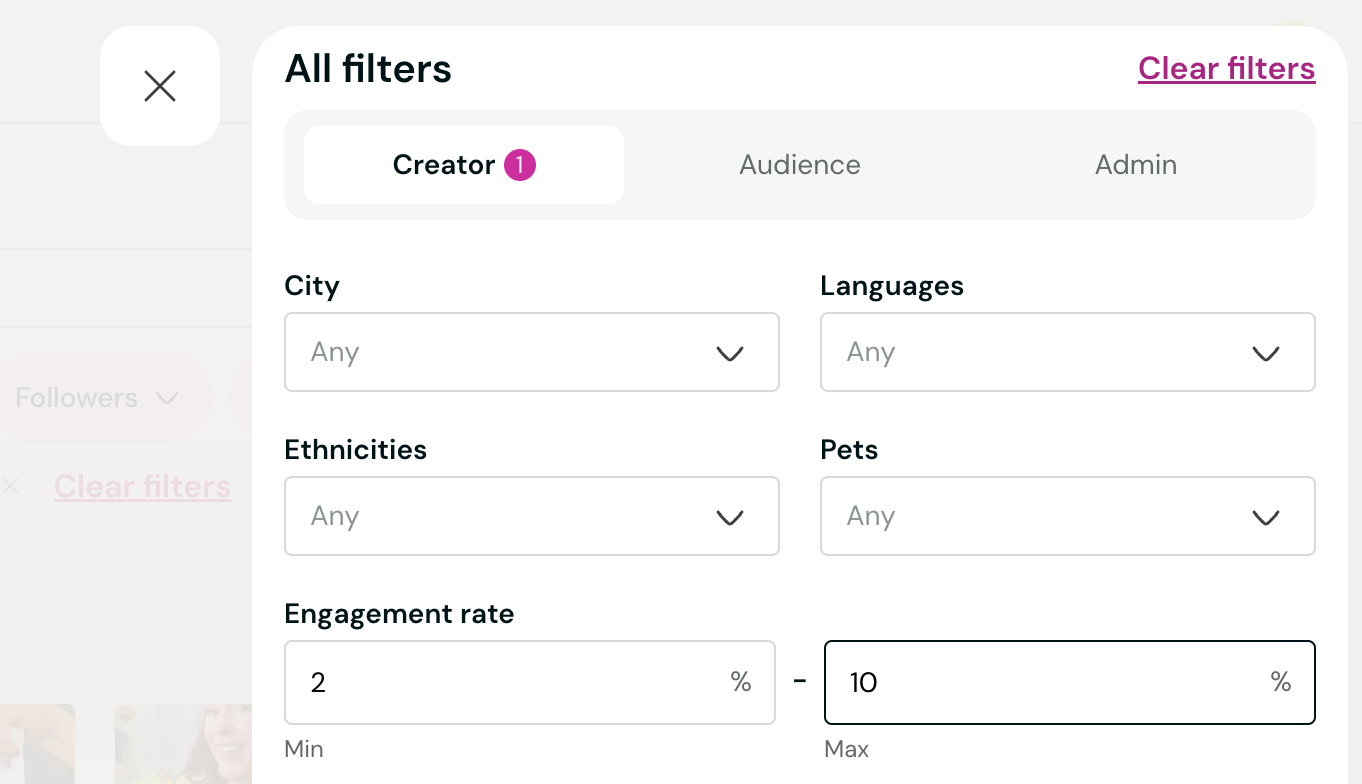The height and width of the screenshot is (784, 1362).
Task: Click the Ethnicities chevron arrow icon
Action: 730,517
